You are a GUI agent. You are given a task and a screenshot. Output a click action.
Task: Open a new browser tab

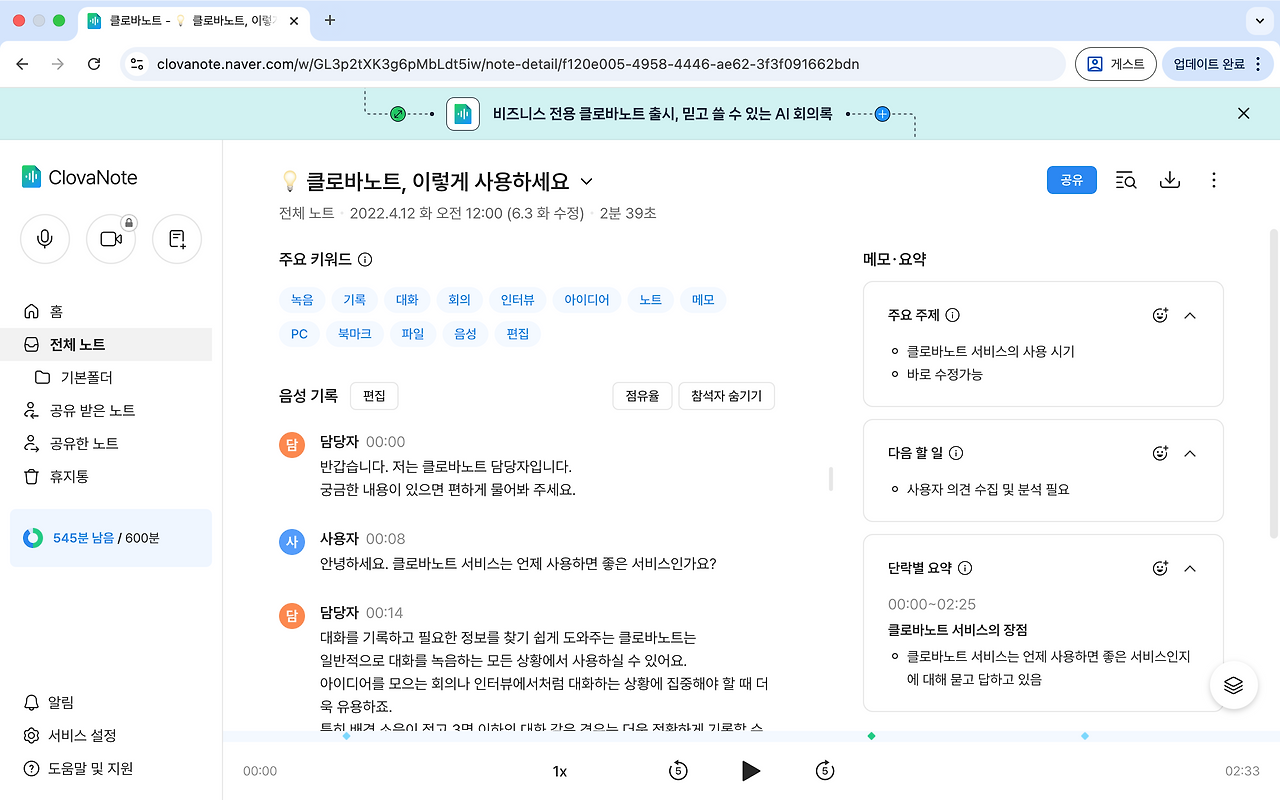(x=330, y=20)
